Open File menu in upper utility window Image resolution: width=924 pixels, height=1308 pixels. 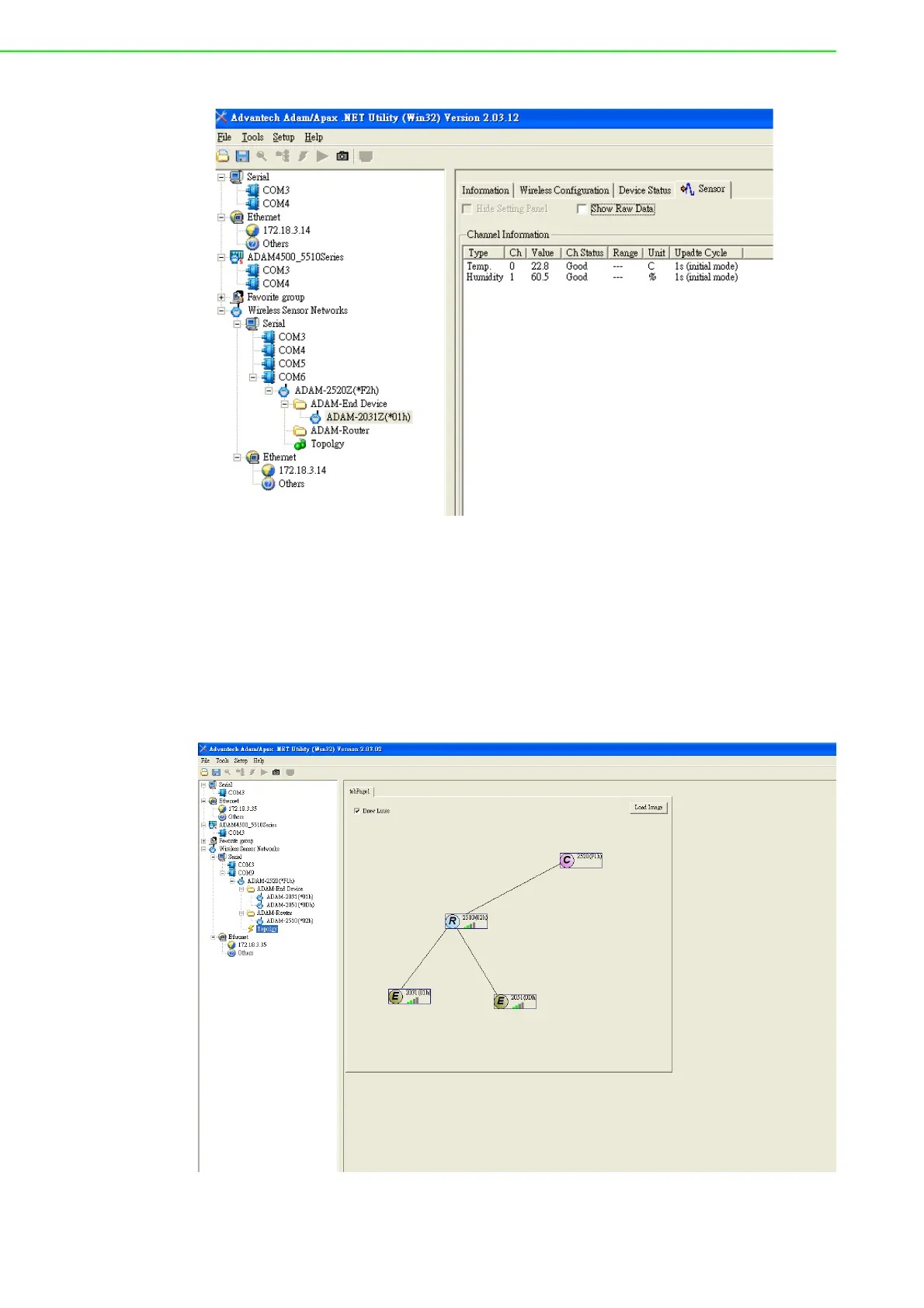(x=224, y=137)
